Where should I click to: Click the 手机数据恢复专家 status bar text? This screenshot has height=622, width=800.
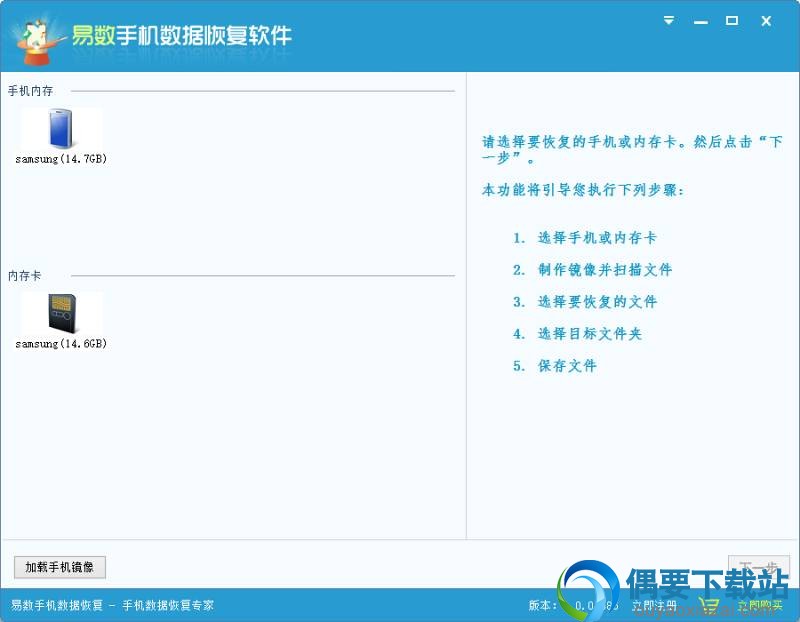click(168, 605)
